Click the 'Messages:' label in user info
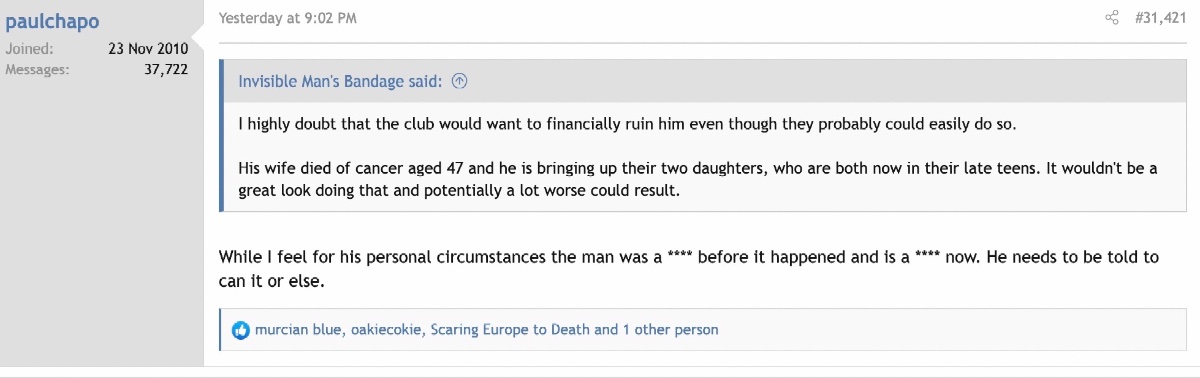The width and height of the screenshot is (1200, 378). [37, 69]
